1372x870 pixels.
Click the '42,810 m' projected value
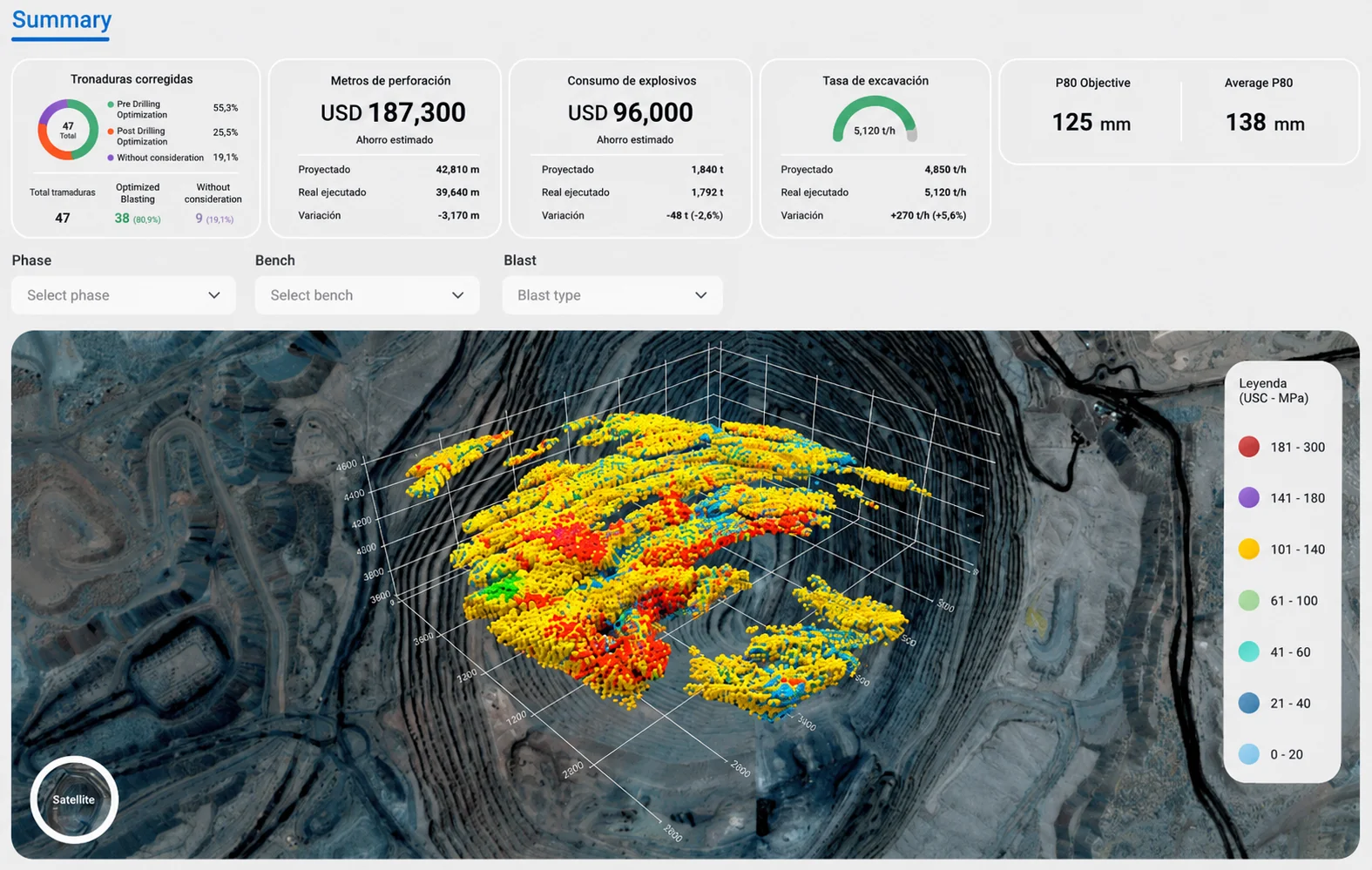tap(457, 170)
